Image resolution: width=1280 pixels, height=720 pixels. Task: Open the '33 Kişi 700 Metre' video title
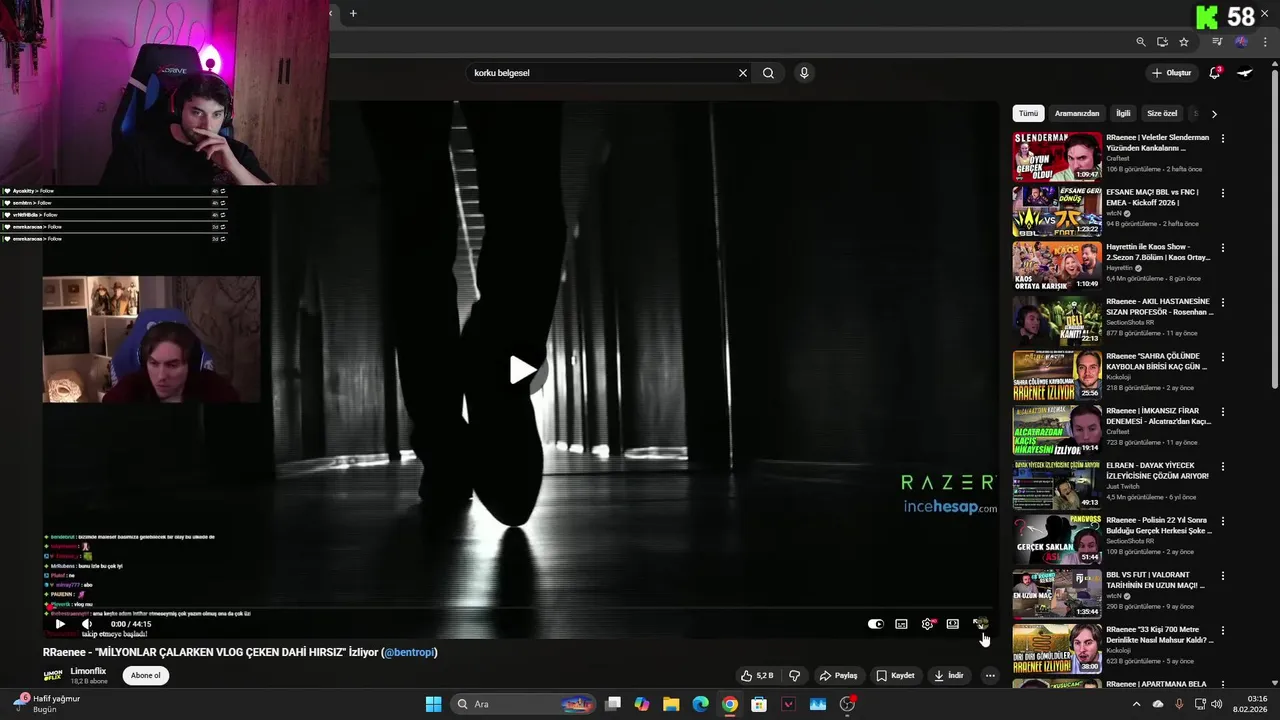click(x=1159, y=635)
